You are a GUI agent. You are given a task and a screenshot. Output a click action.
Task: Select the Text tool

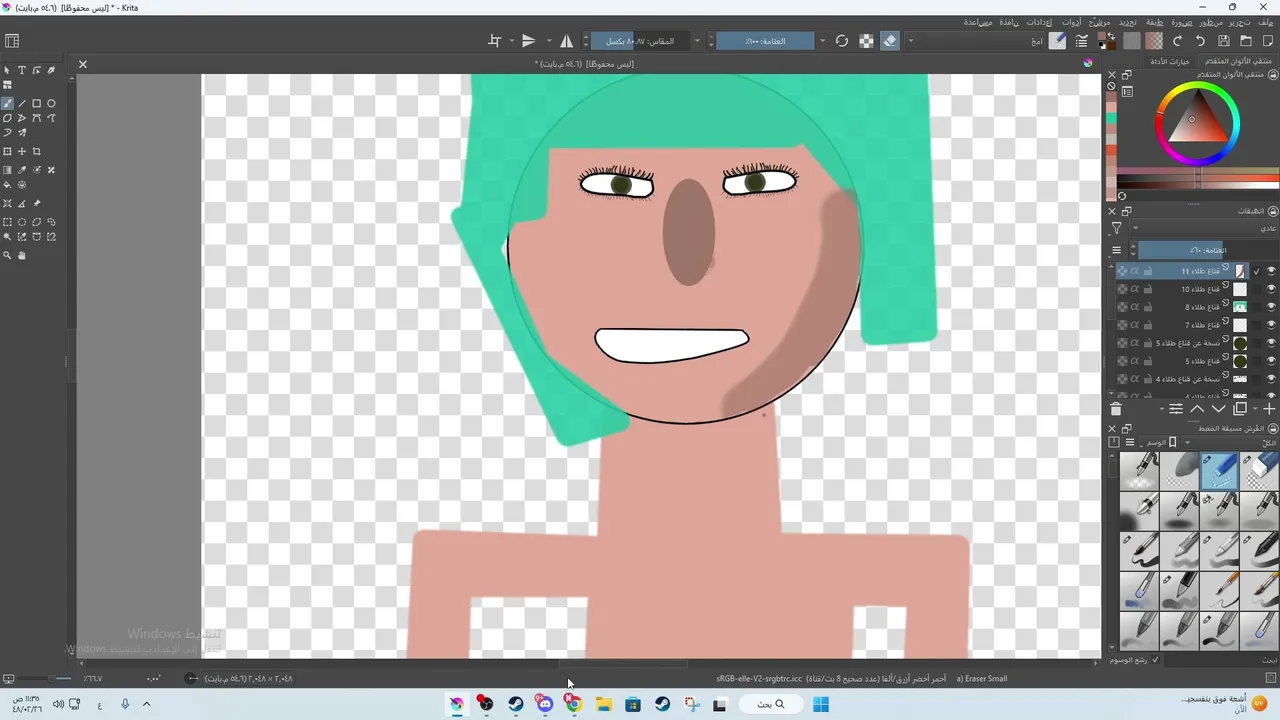click(x=22, y=70)
